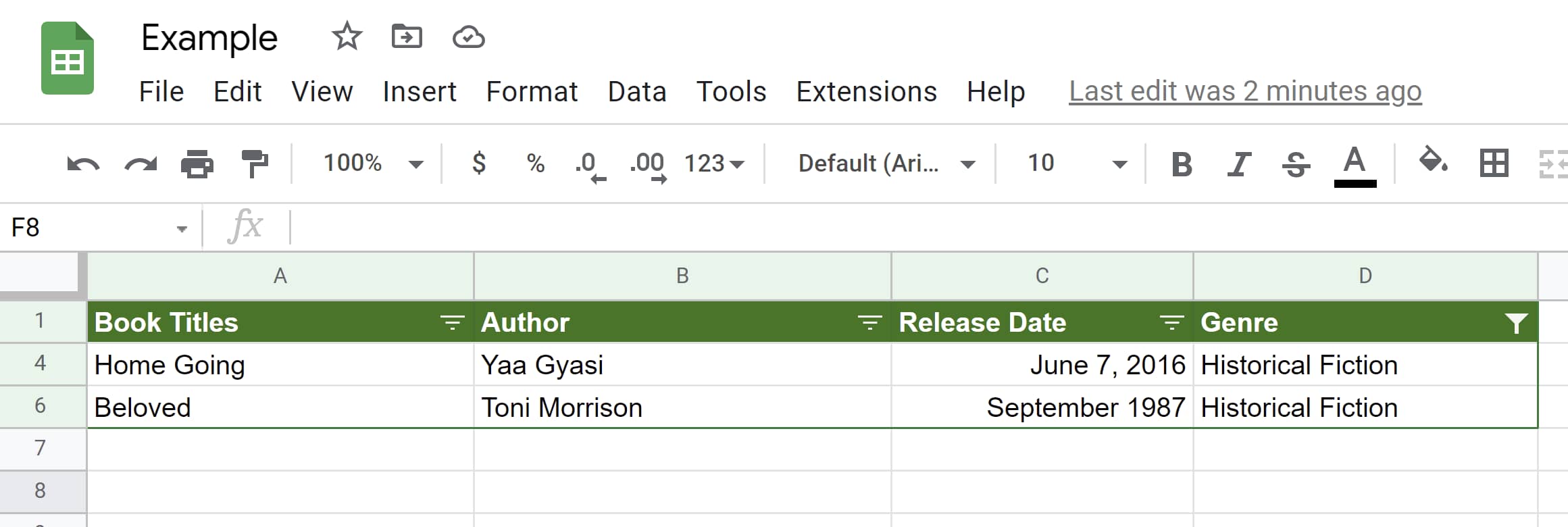Image resolution: width=1568 pixels, height=527 pixels.
Task: Click the Format as currency button
Action: [479, 164]
